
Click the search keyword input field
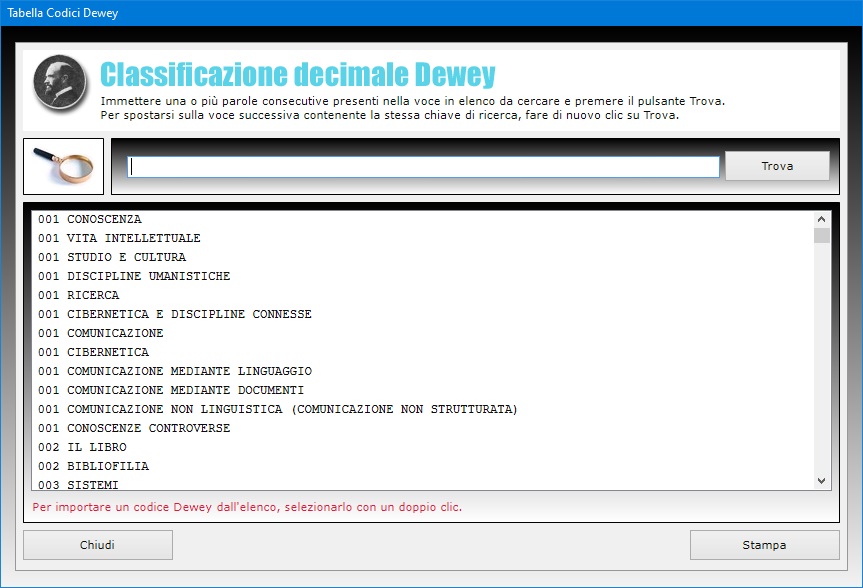click(x=423, y=167)
